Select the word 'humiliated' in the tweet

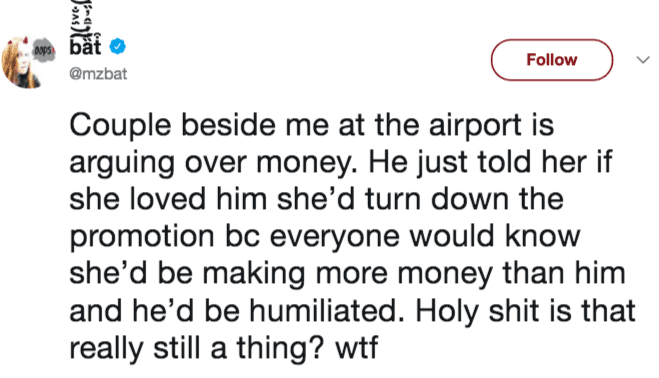tap(323, 311)
